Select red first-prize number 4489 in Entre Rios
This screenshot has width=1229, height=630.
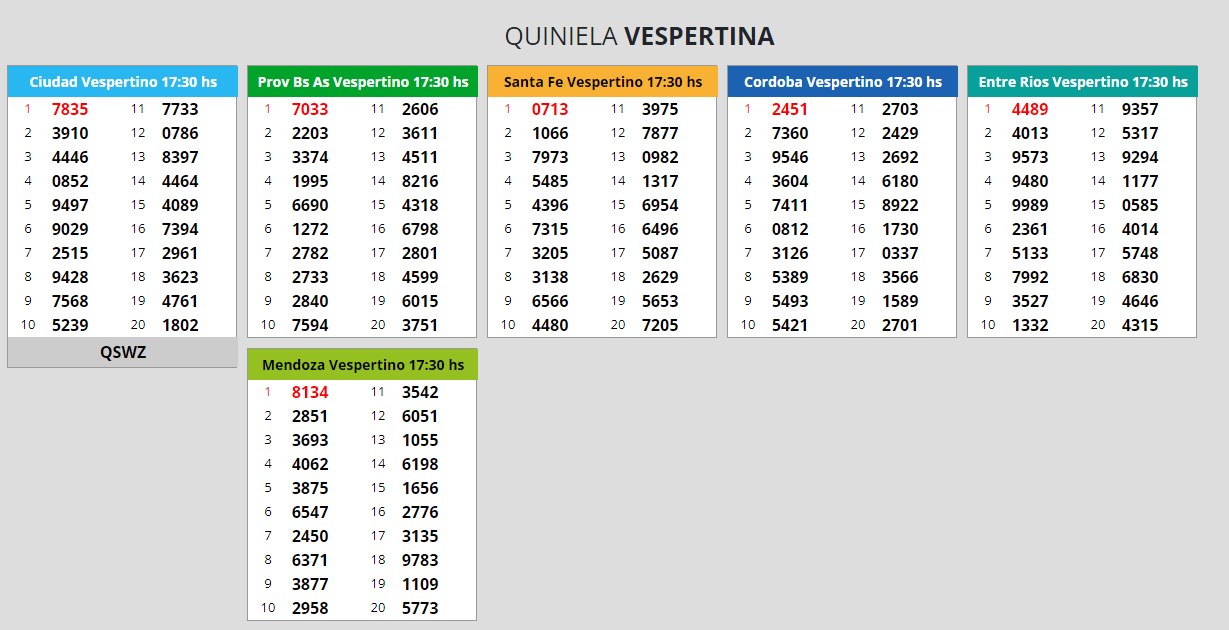1030,109
